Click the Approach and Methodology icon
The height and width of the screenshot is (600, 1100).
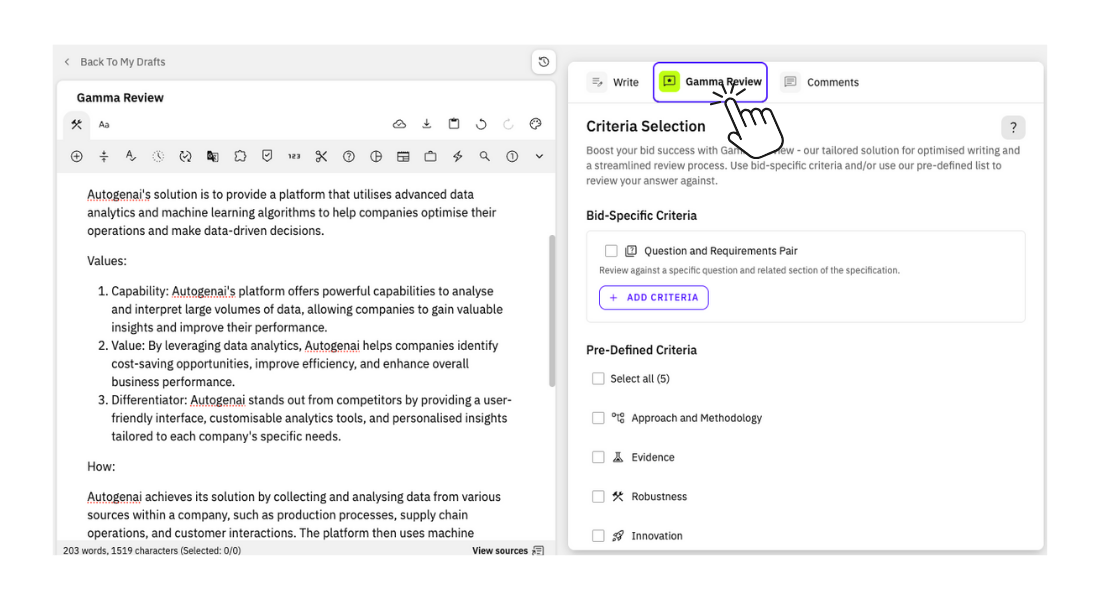coord(617,418)
